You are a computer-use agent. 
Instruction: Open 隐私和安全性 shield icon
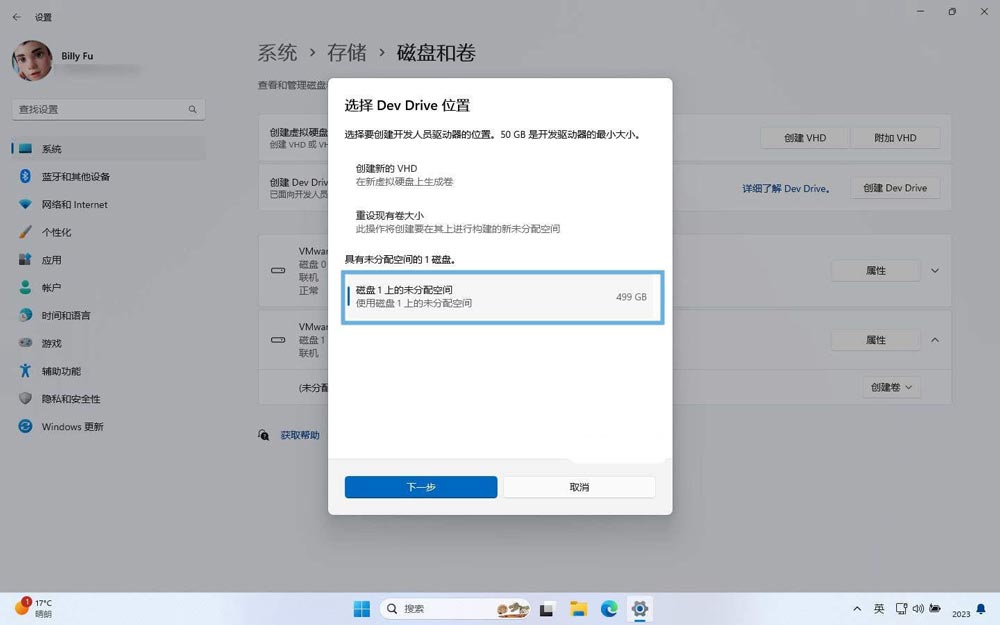[x=63, y=398]
